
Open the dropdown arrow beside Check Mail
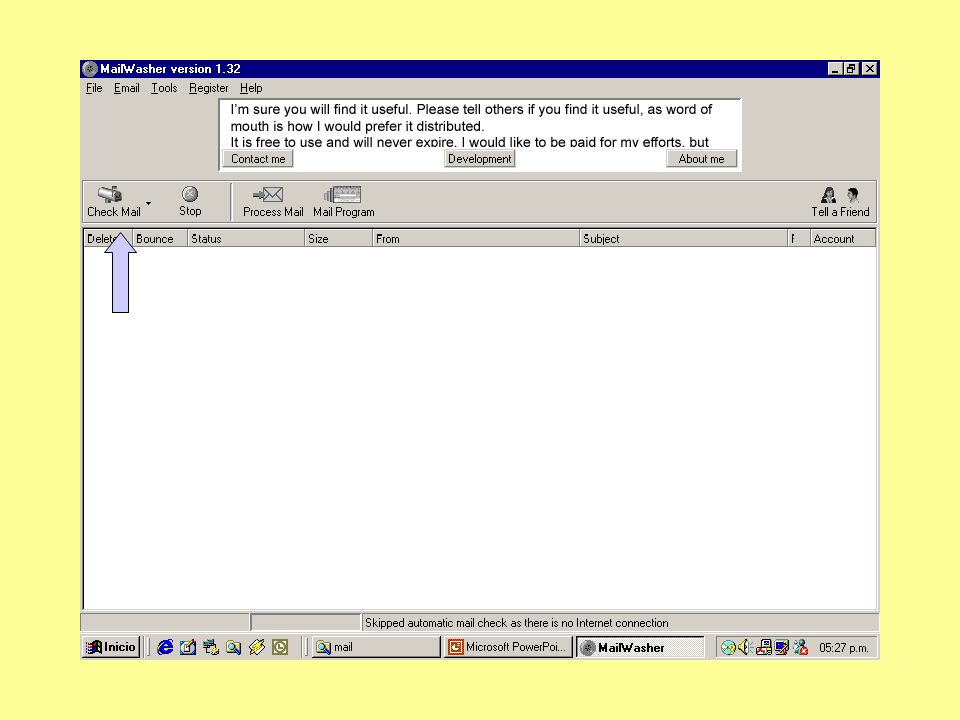(x=149, y=203)
